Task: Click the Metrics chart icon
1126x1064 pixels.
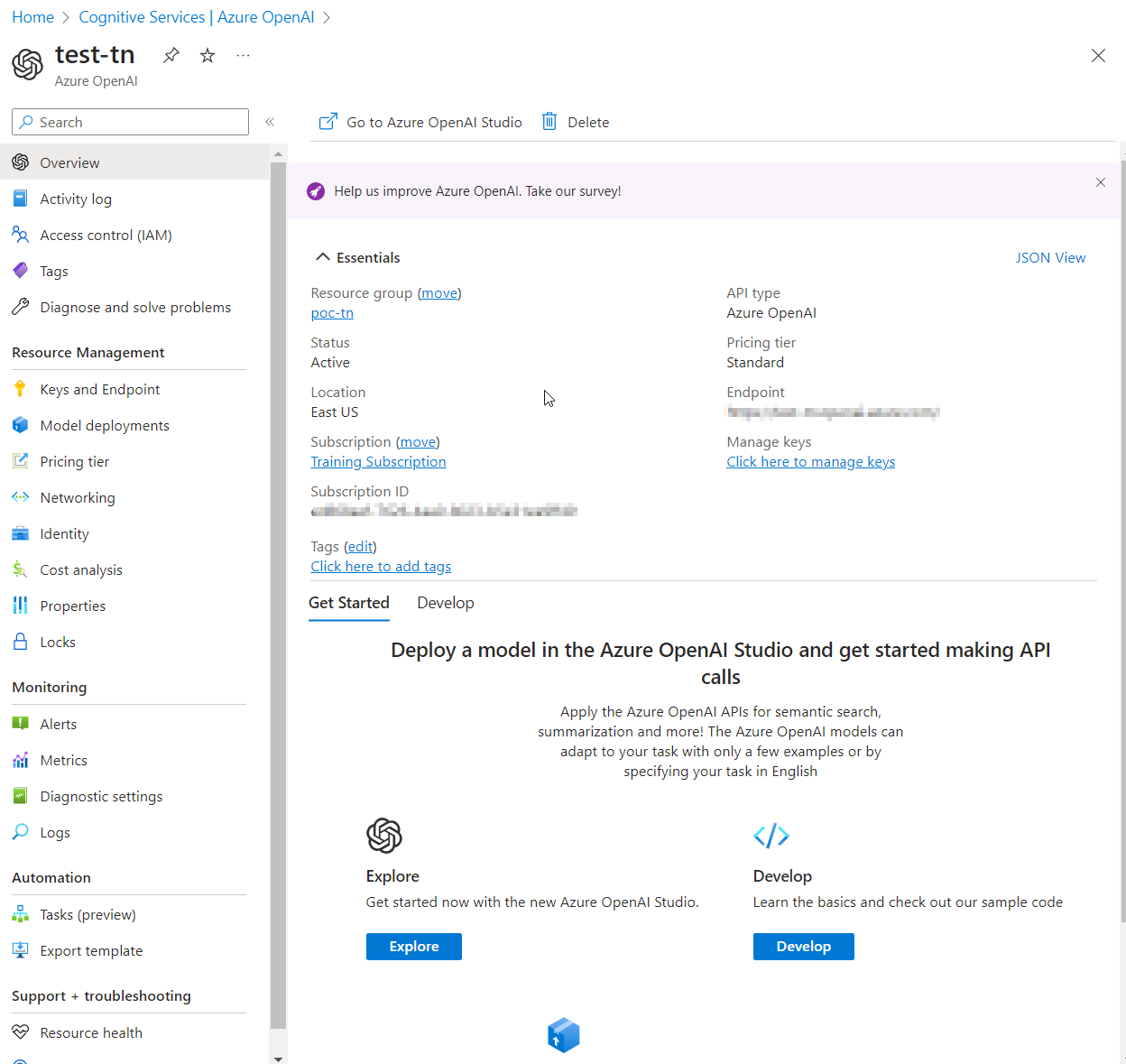Action: 21,760
